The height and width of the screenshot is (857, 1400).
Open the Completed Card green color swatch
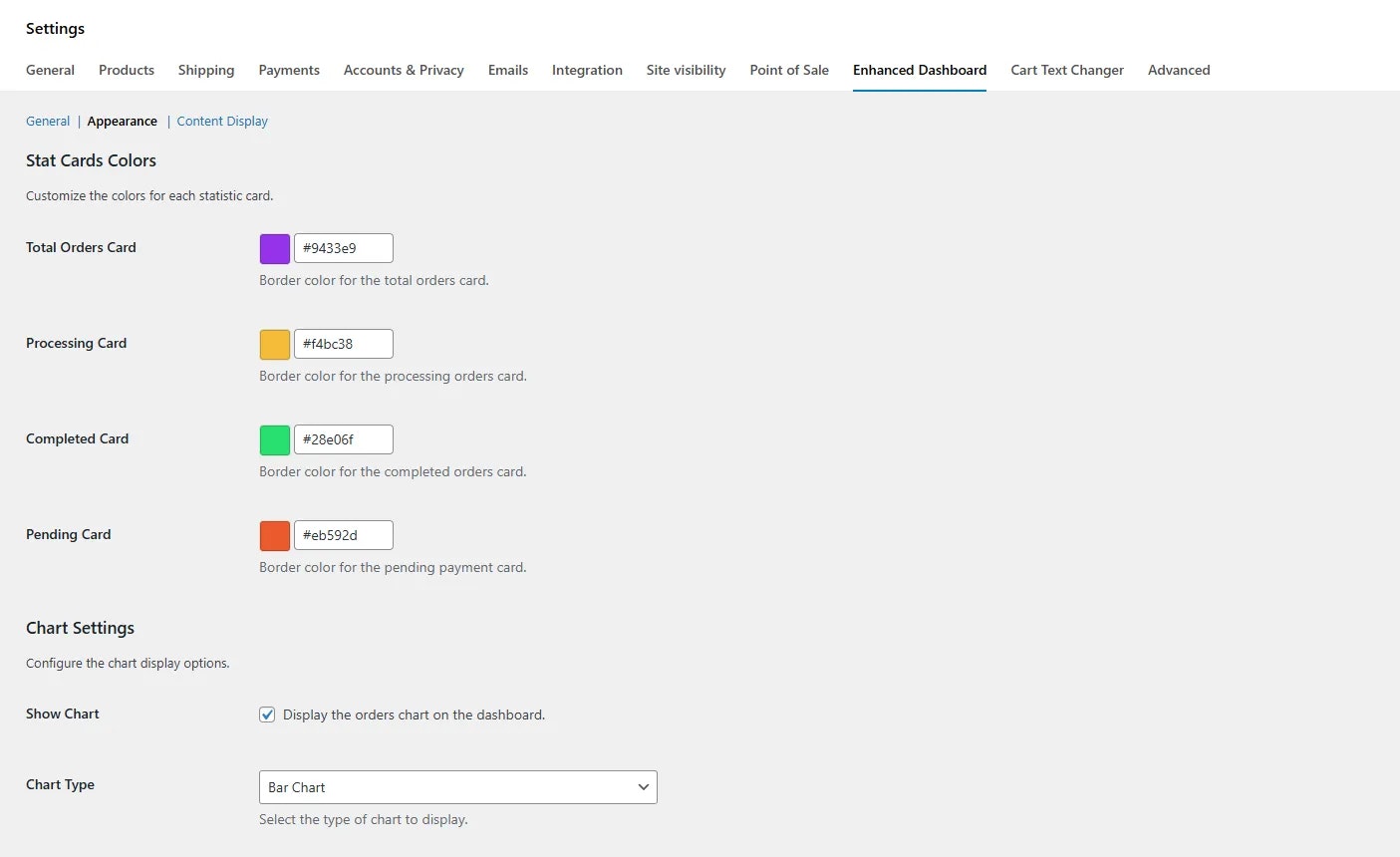click(274, 439)
